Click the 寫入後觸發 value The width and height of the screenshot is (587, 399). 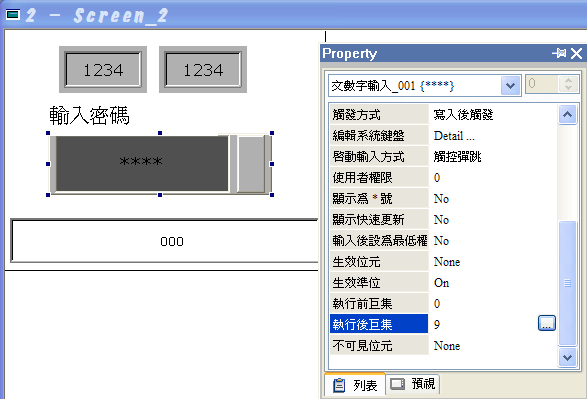click(x=463, y=115)
